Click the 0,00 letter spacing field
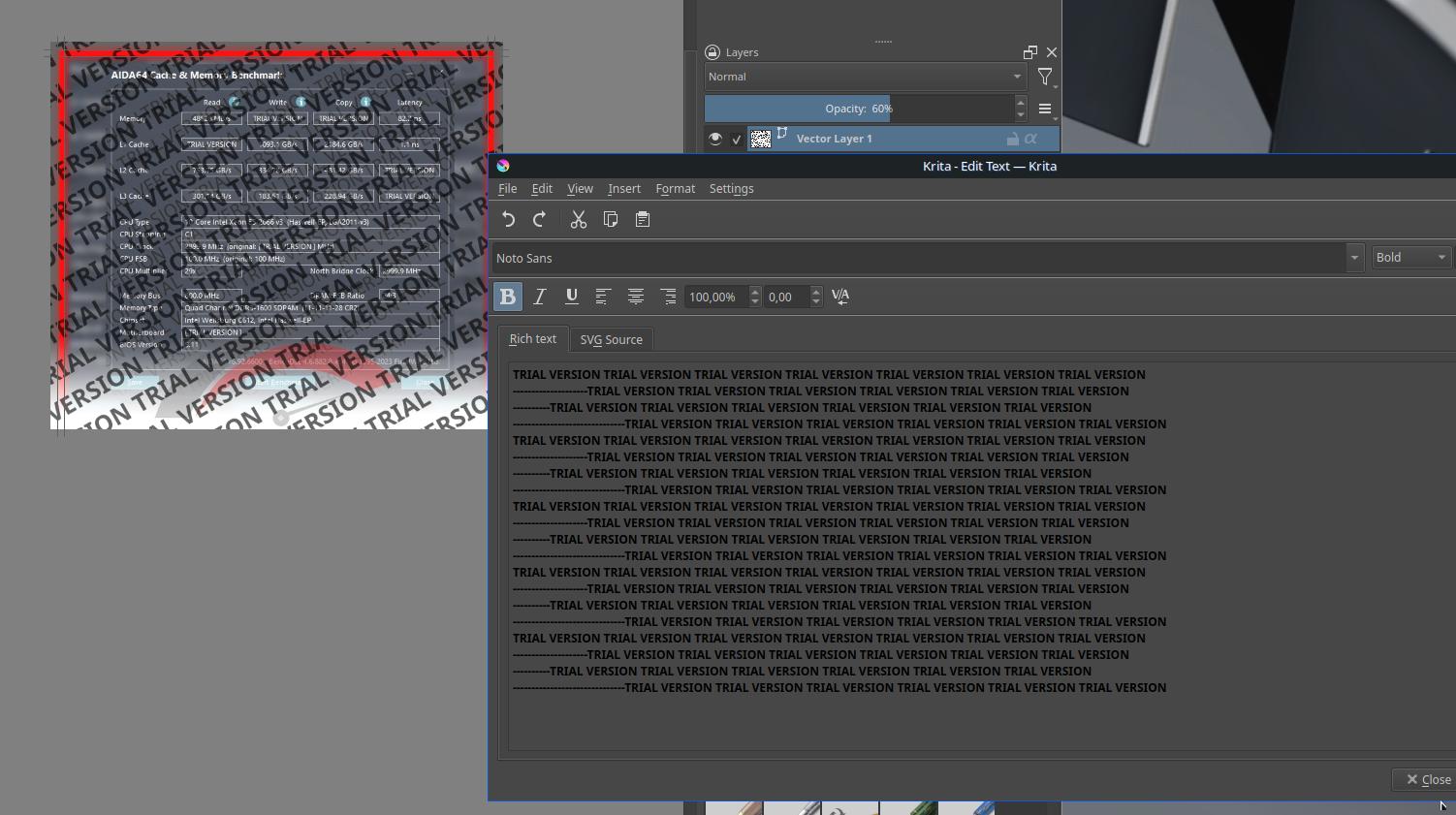1456x815 pixels. point(786,297)
